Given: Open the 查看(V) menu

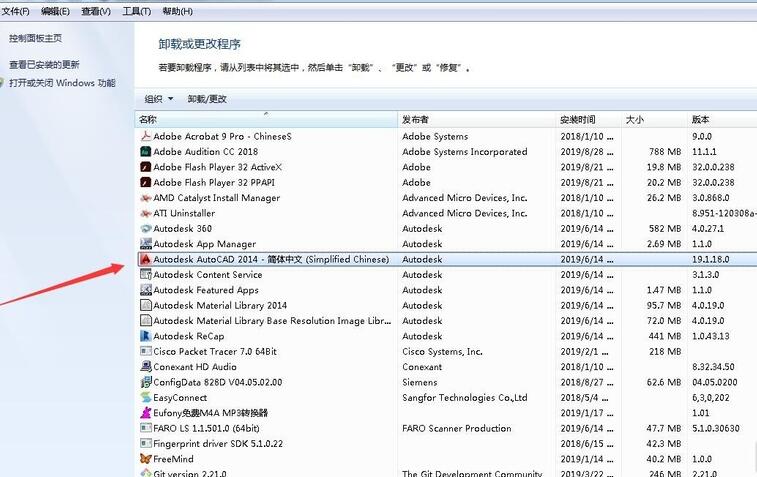Looking at the screenshot, I should click(96, 11).
